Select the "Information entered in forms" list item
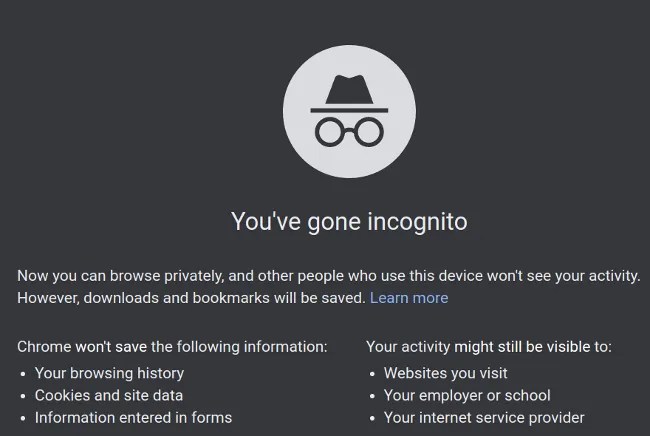This screenshot has height=436, width=650. [133, 417]
